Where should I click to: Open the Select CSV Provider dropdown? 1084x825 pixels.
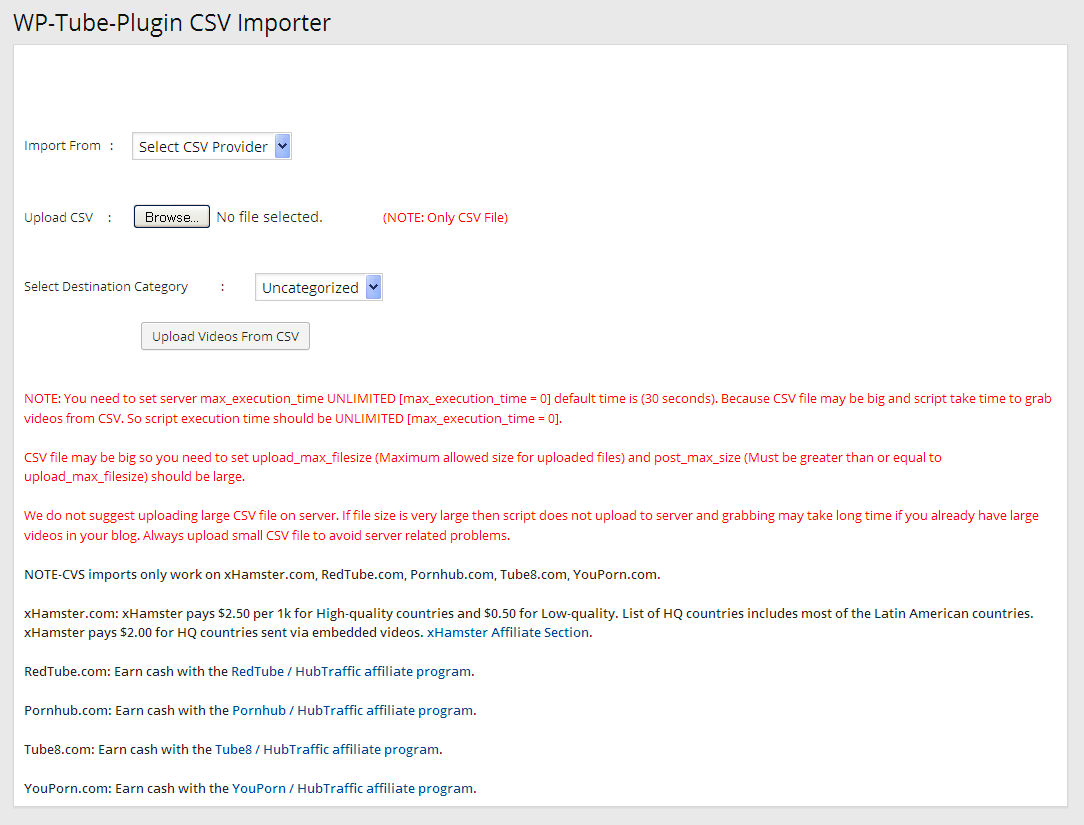(x=212, y=146)
